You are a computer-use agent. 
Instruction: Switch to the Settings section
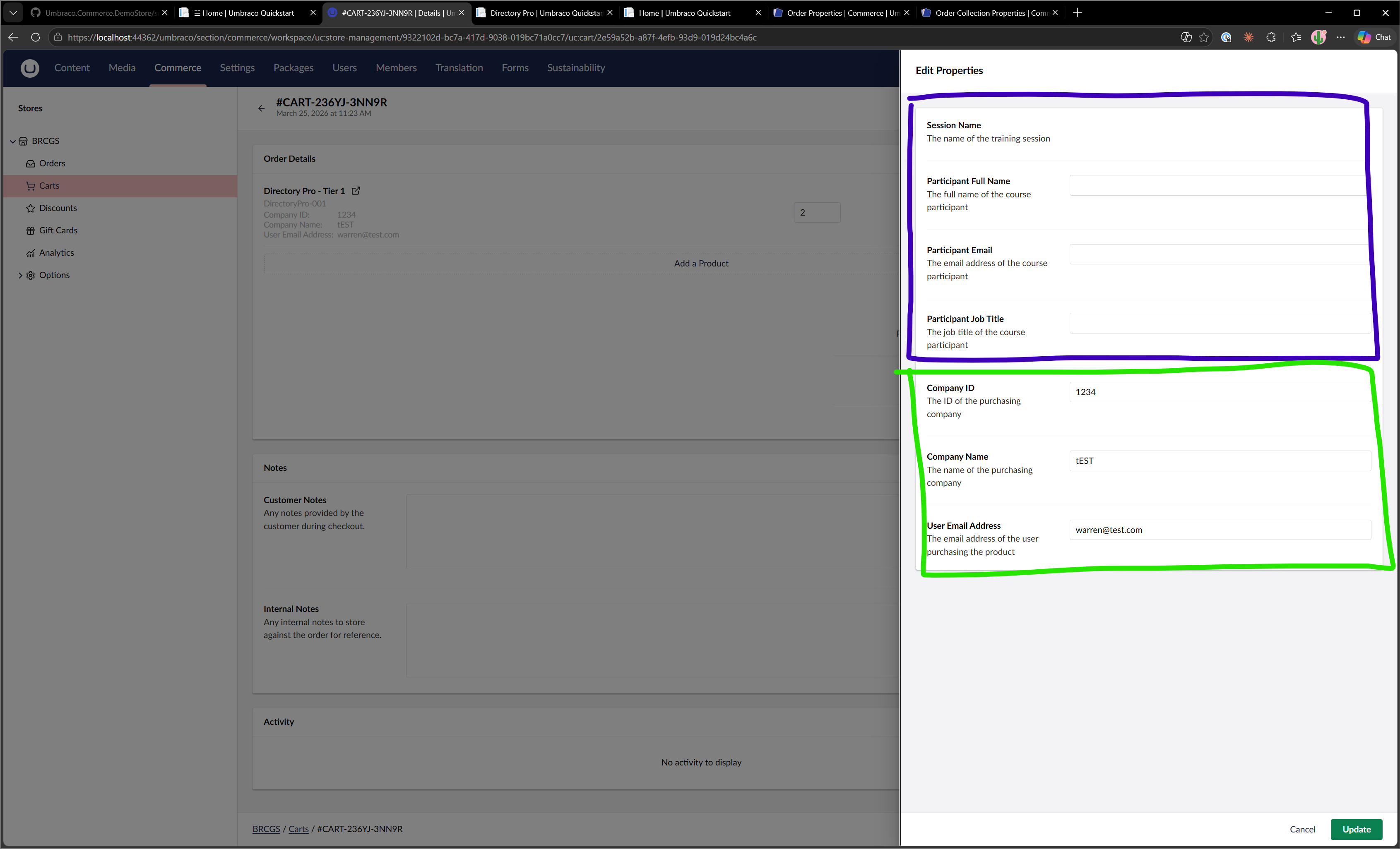click(237, 68)
